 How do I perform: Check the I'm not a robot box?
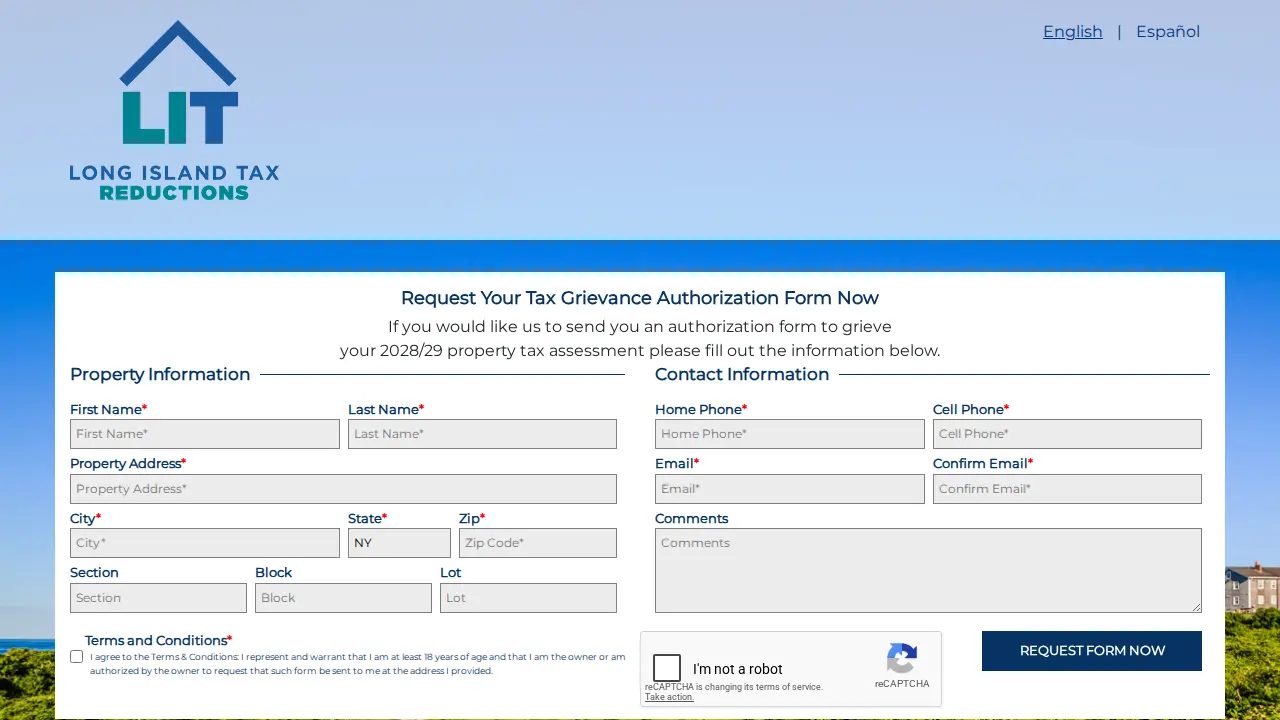coord(667,668)
